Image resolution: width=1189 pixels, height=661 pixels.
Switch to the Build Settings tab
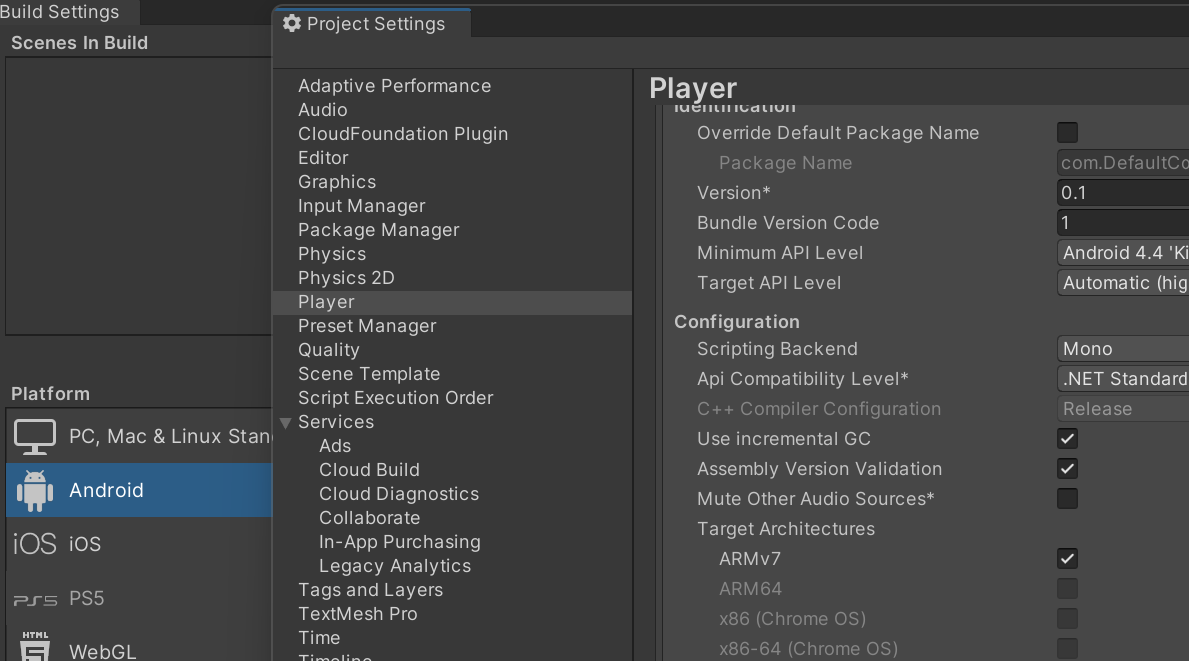60,12
